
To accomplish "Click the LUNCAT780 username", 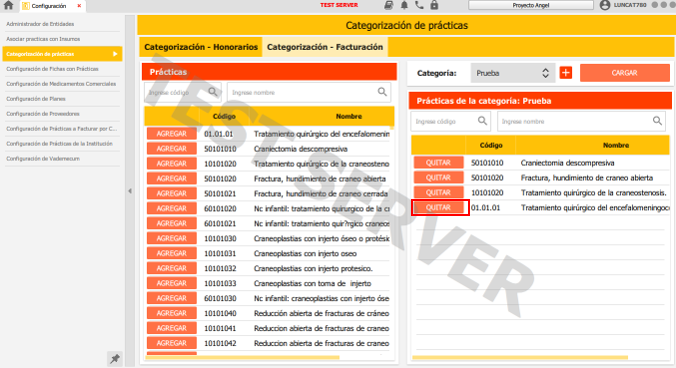I will coord(630,5).
